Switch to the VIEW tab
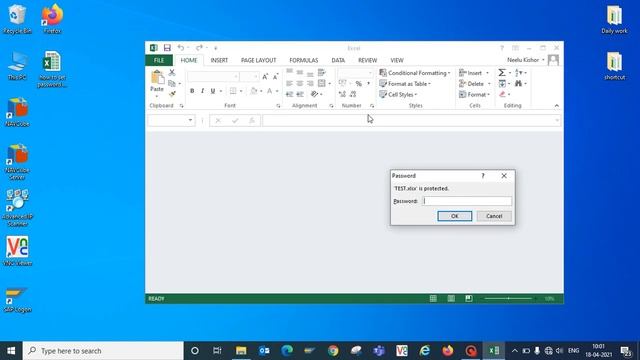640x360 pixels. pos(397,60)
